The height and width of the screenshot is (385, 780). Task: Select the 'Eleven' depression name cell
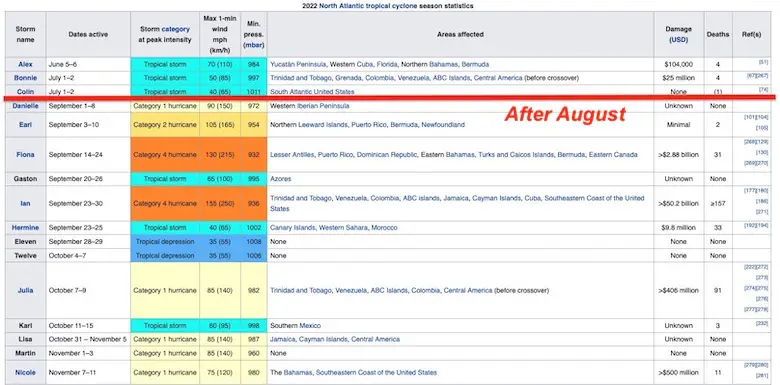[25, 241]
